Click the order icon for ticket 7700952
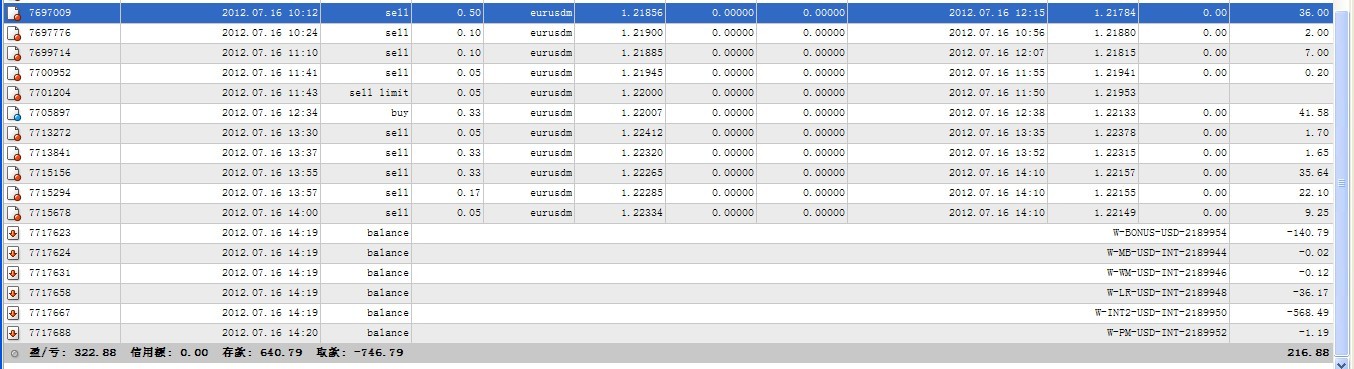Screen dimensions: 1354x369 (x=14, y=73)
